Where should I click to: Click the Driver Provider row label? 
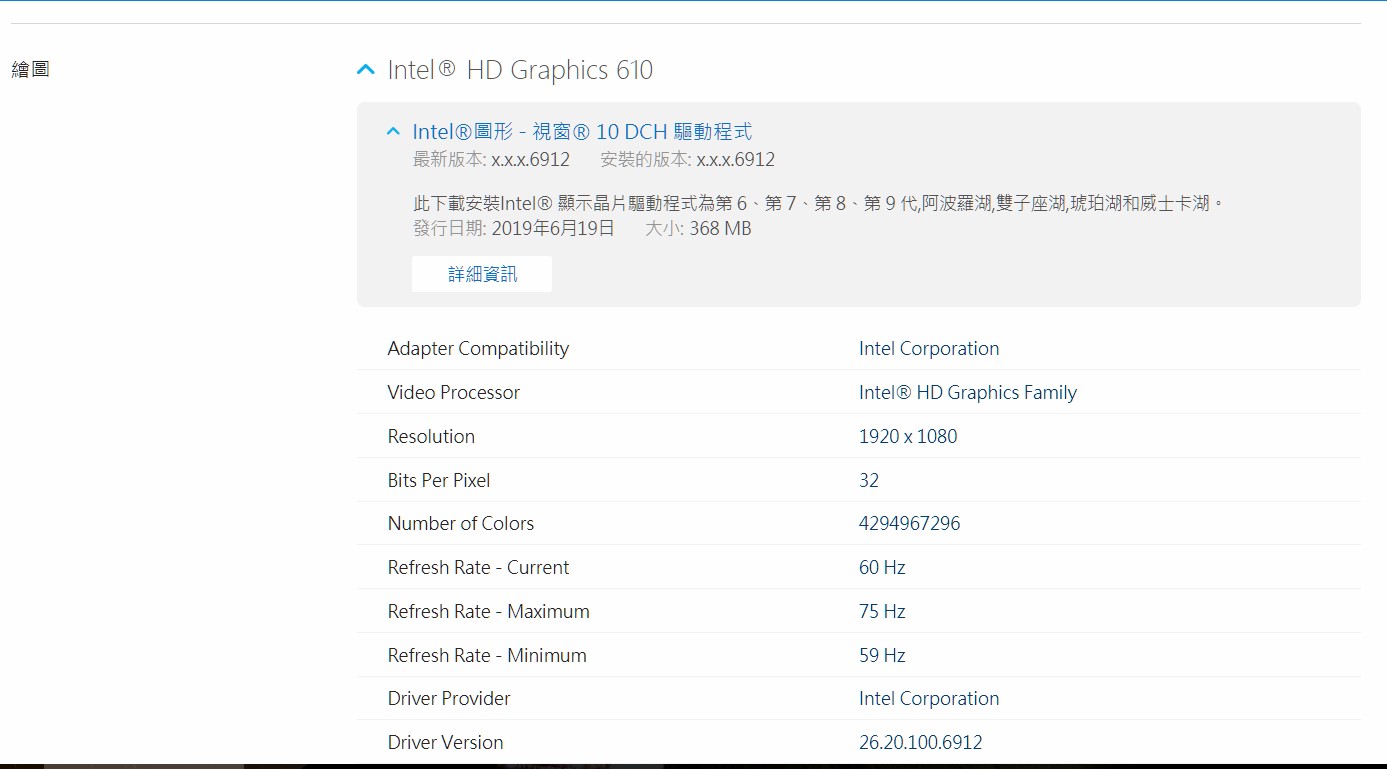[x=449, y=699]
